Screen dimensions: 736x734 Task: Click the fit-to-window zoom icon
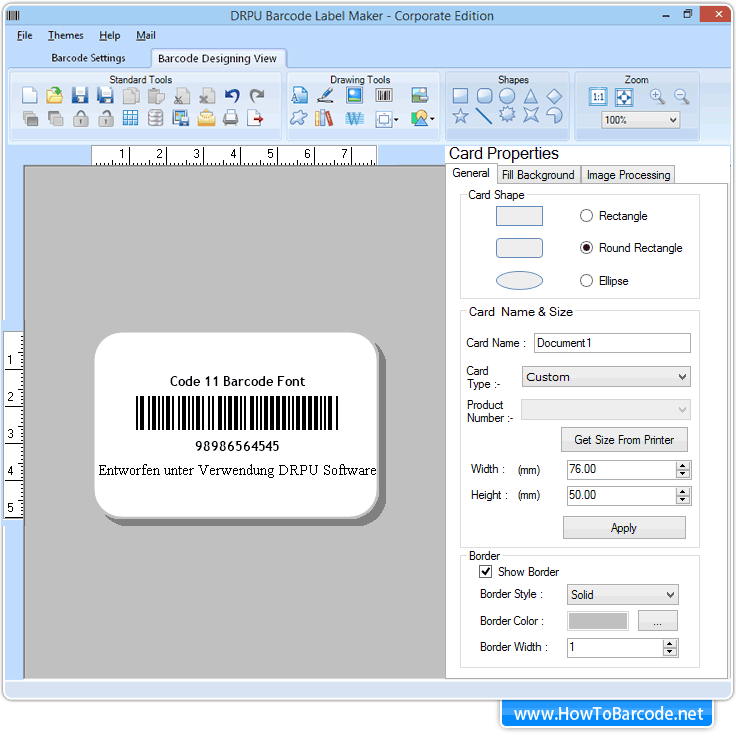624,97
